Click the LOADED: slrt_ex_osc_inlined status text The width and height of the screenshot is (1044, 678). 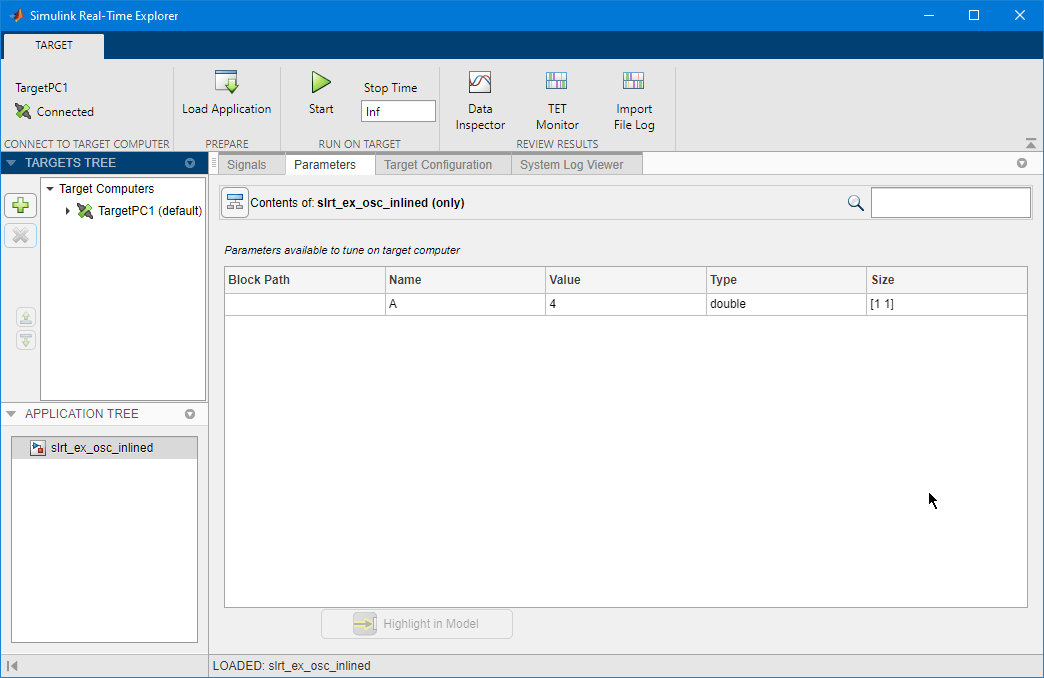292,665
